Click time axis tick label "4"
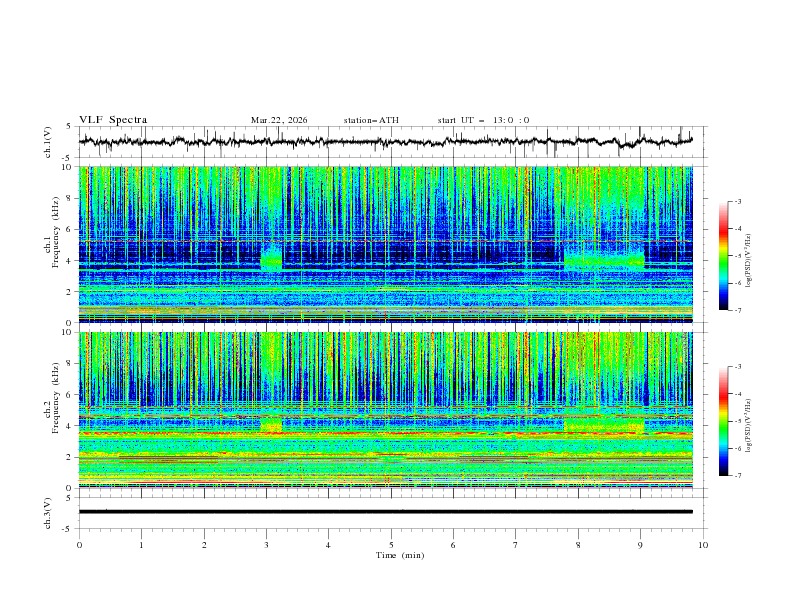This screenshot has height=612, width=792. pyautogui.click(x=328, y=545)
